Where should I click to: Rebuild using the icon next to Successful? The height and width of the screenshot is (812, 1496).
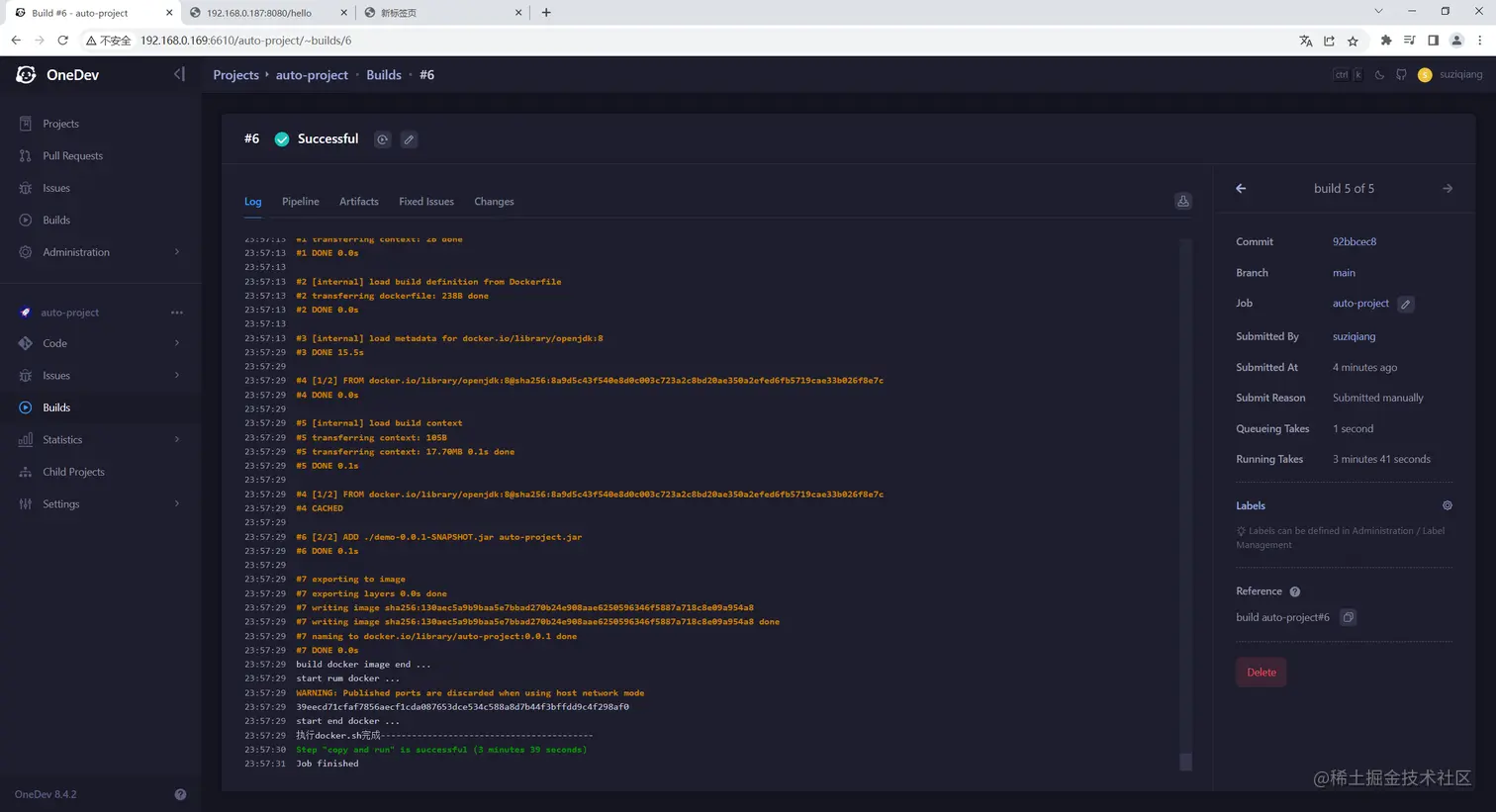tap(382, 139)
